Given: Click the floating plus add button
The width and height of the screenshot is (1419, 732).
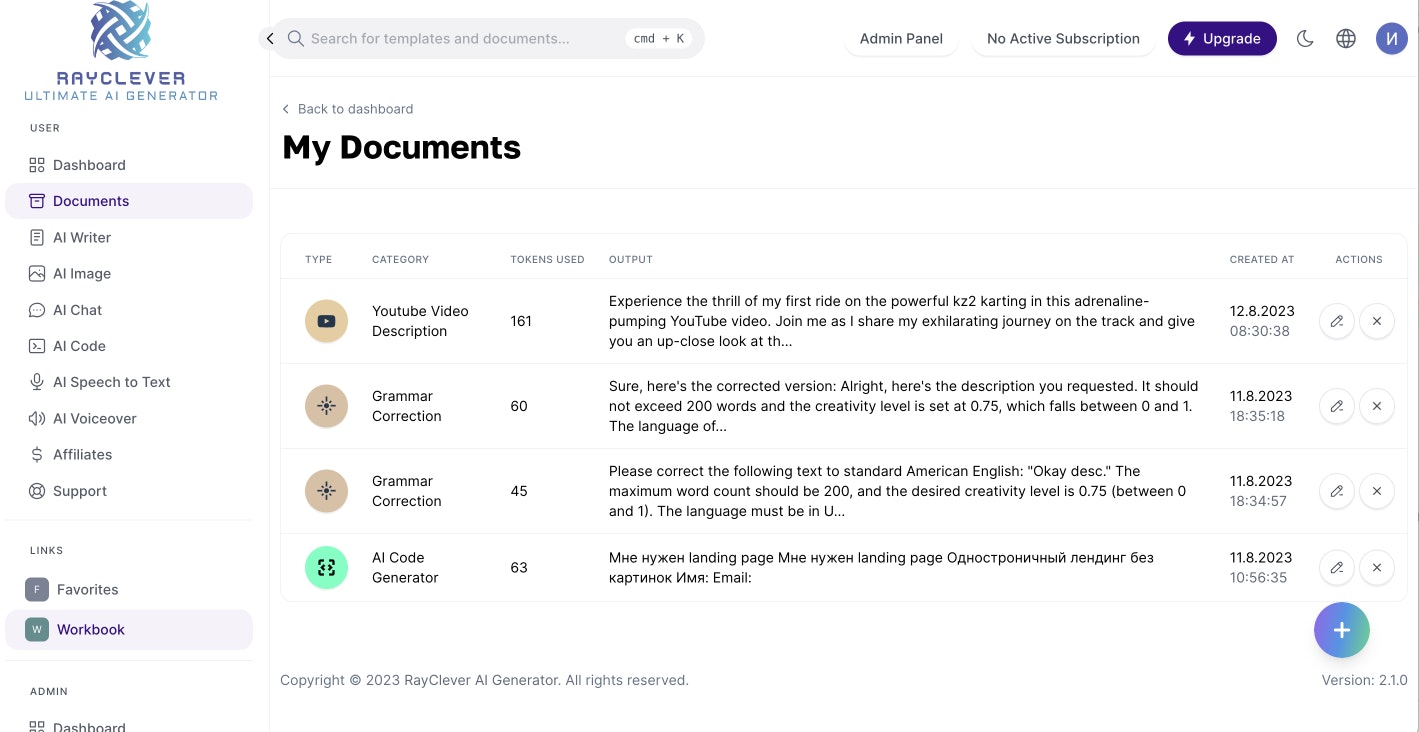Looking at the screenshot, I should click(1342, 630).
